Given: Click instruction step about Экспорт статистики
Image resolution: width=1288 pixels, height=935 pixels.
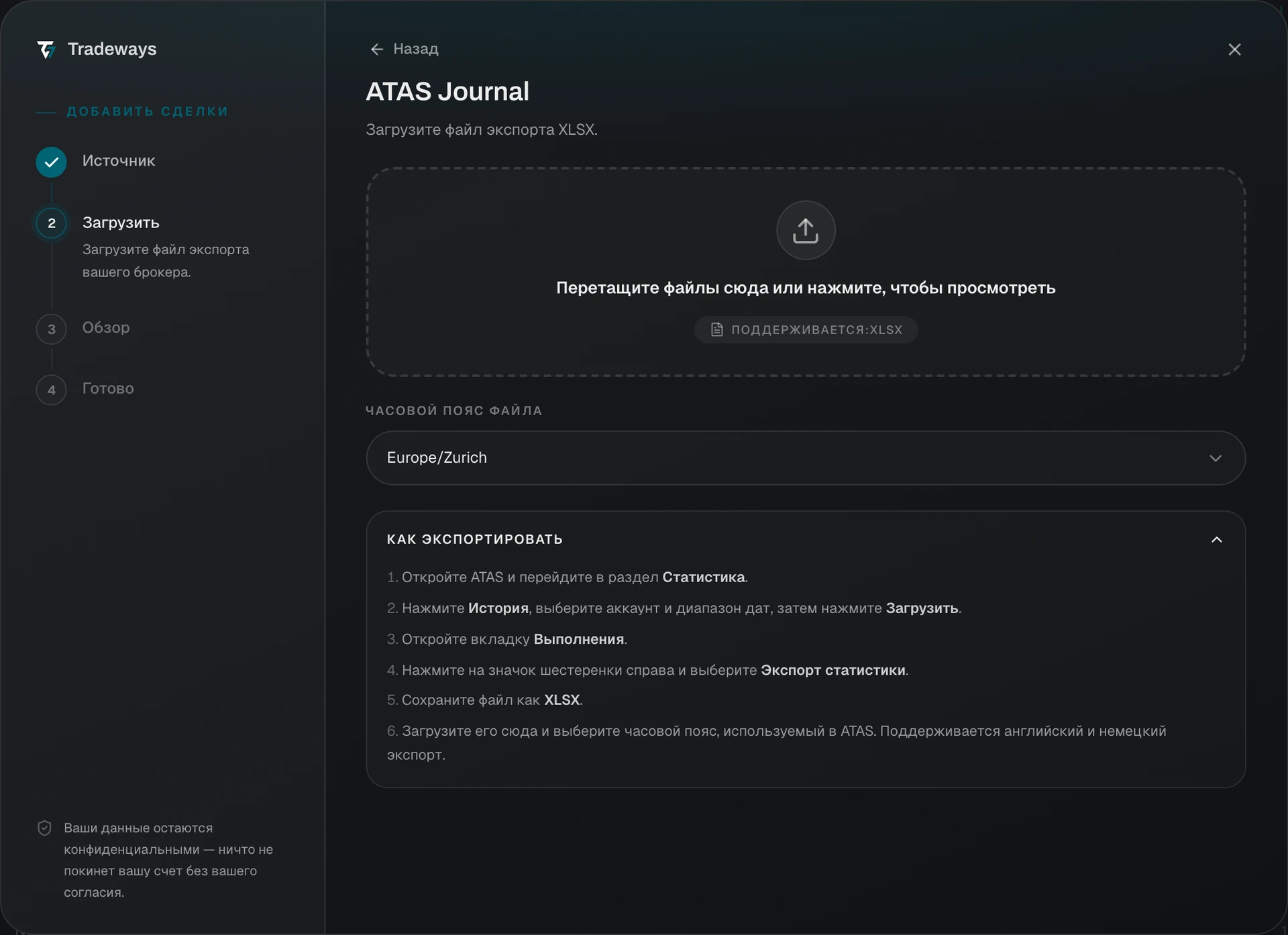Looking at the screenshot, I should pos(648,670).
